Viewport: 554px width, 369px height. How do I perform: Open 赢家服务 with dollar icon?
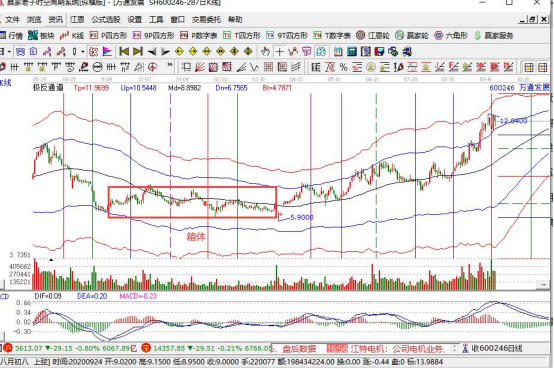(x=494, y=35)
